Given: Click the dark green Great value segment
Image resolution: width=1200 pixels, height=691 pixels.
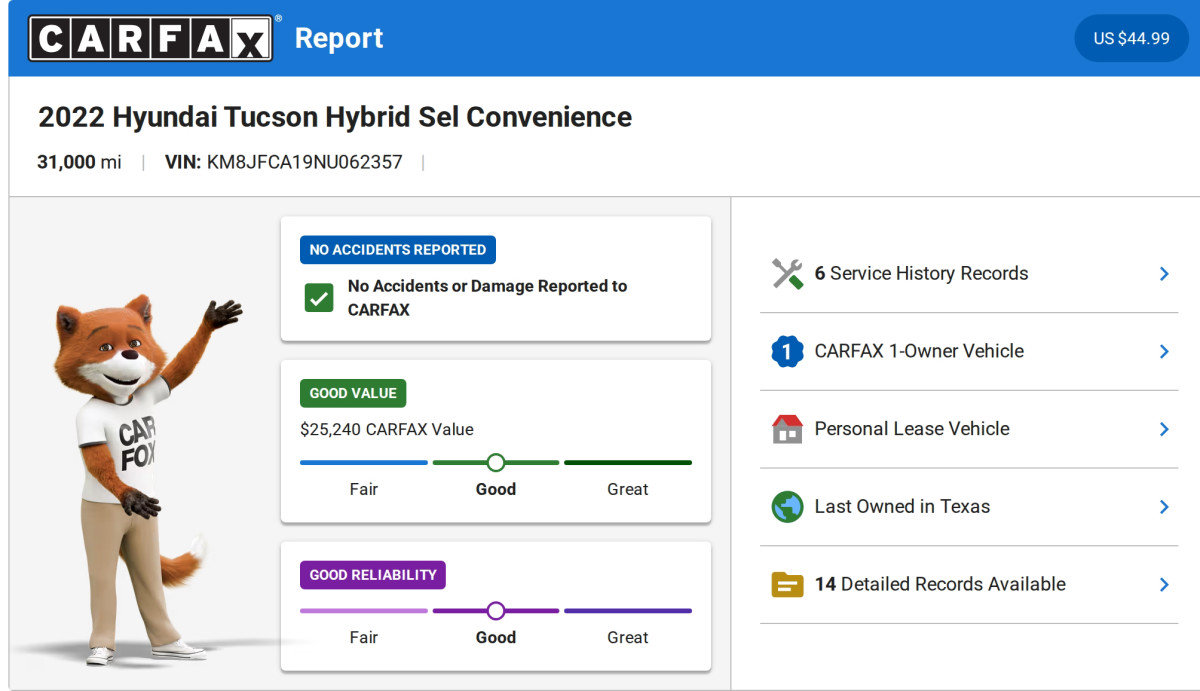Looking at the screenshot, I should tap(628, 463).
